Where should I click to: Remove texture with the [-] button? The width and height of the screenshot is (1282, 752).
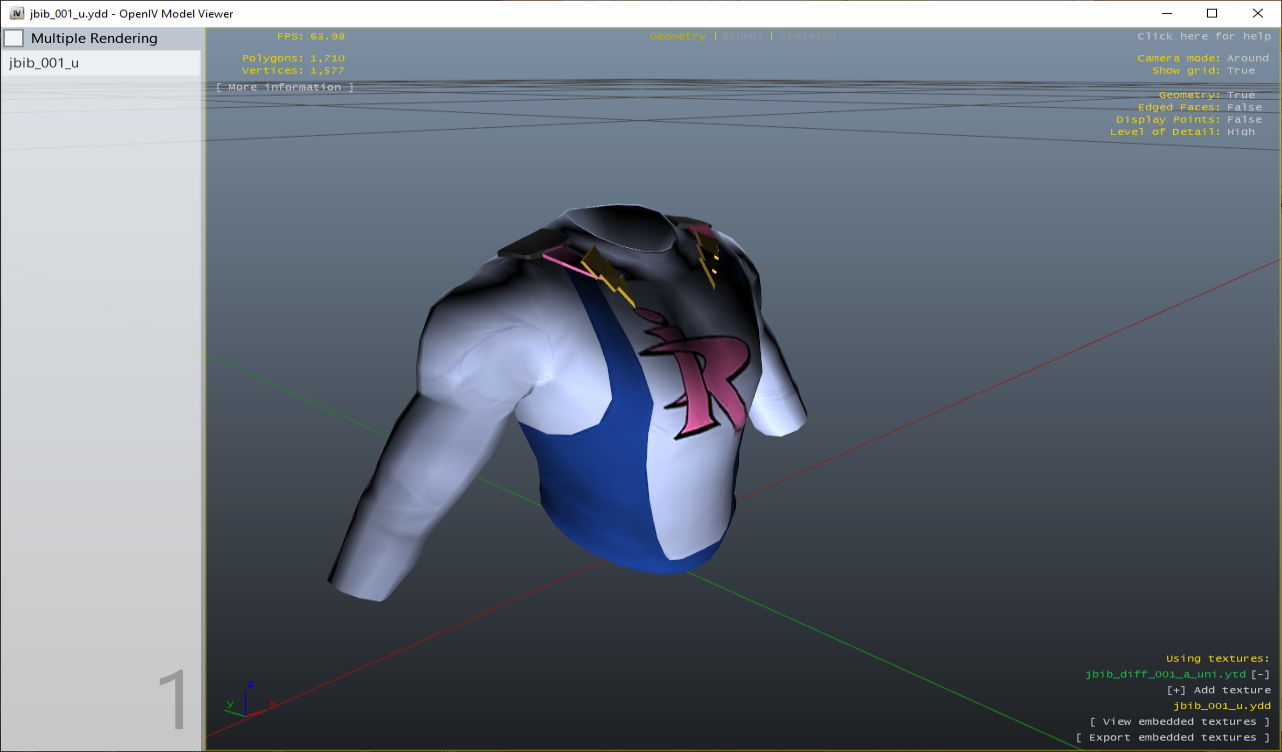point(1260,674)
